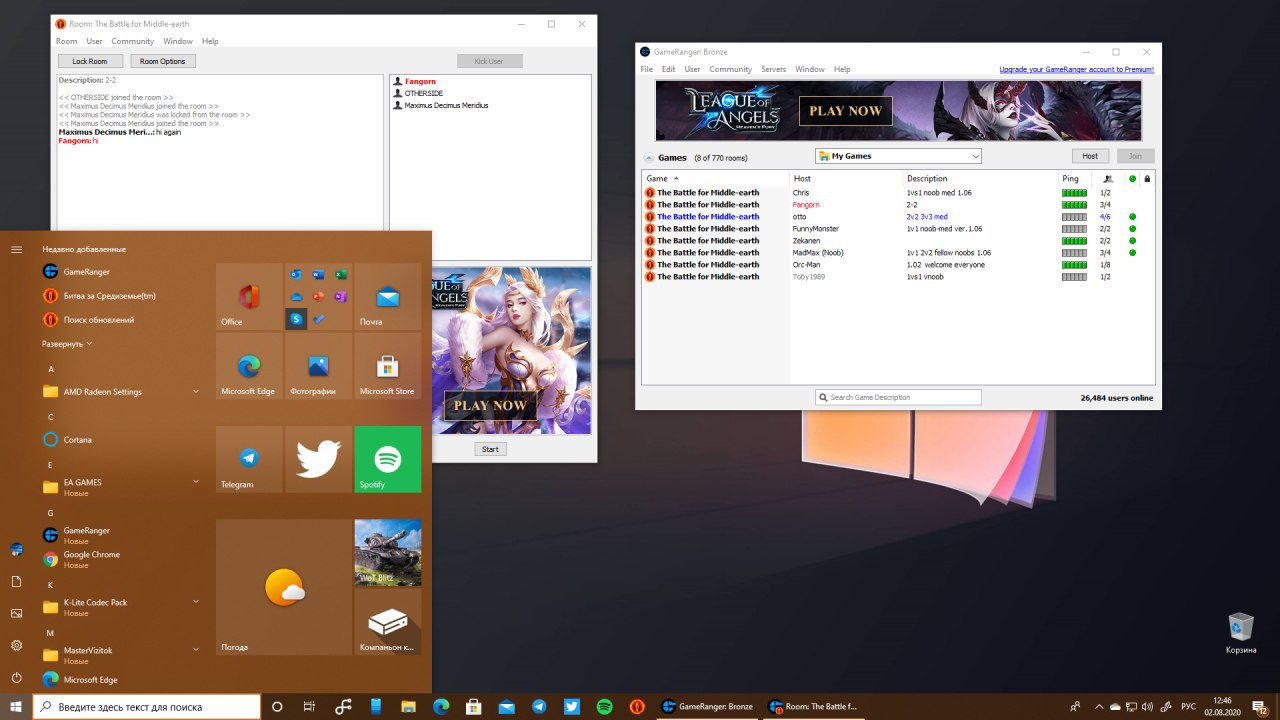Screen dimensions: 1280x720
Task: Click the Lock Room button
Action: coord(90,61)
